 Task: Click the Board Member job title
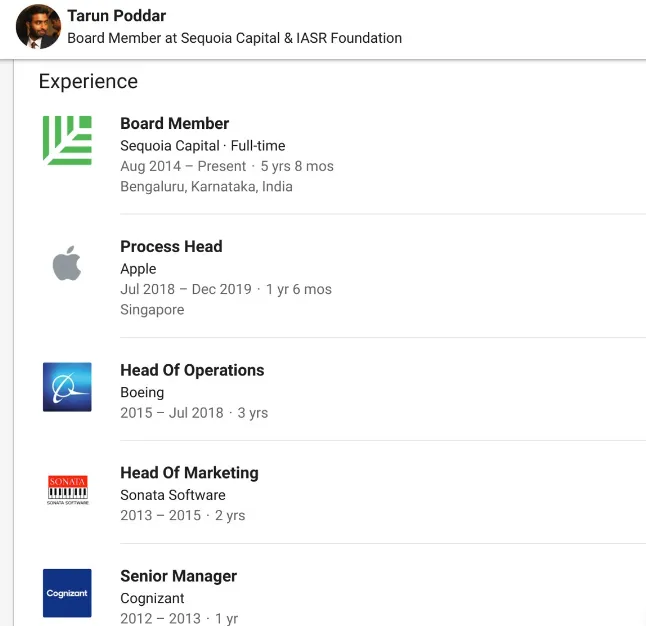click(x=175, y=123)
